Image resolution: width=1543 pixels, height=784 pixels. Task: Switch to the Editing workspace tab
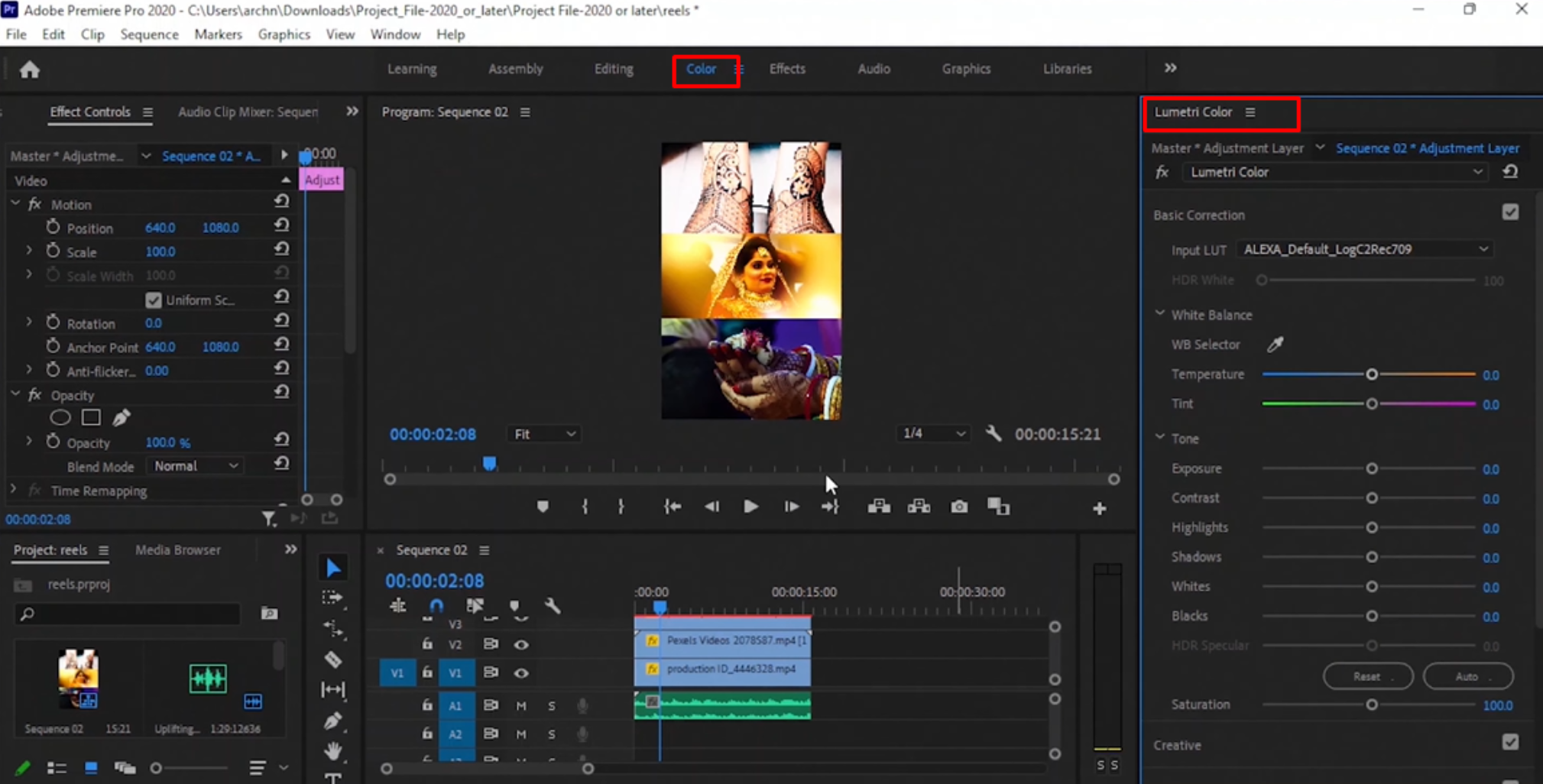click(x=612, y=69)
